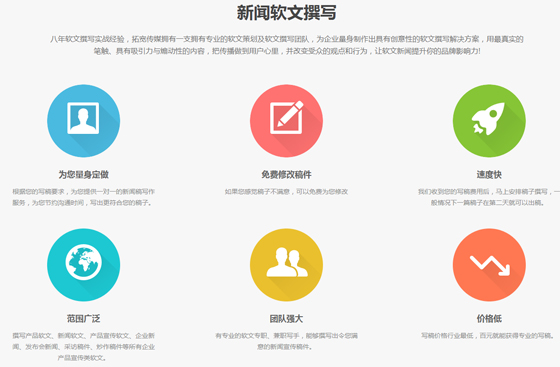Click the blue portrait photo icon

tap(84, 121)
